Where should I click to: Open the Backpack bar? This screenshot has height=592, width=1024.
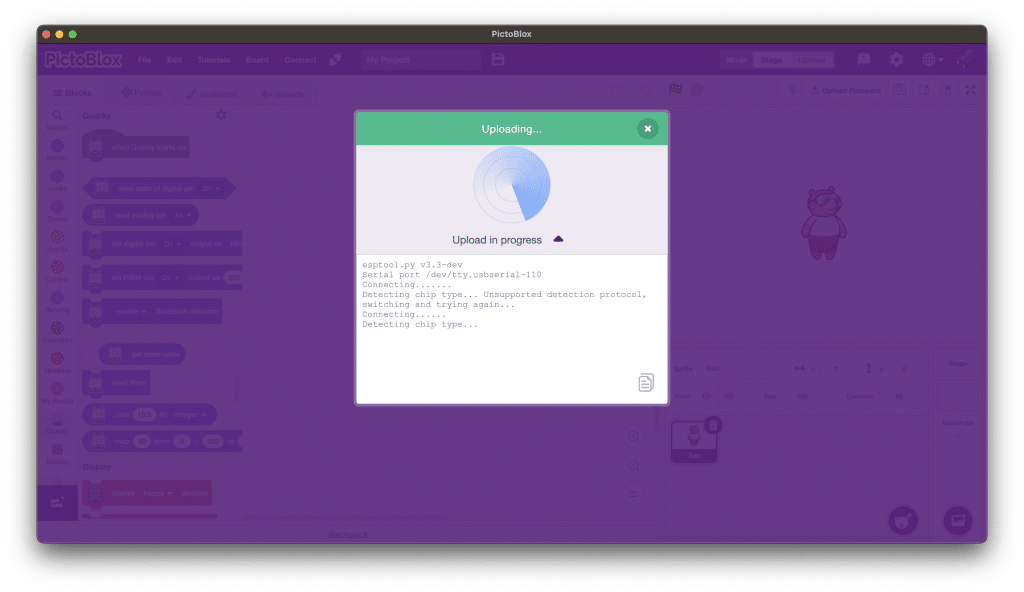(348, 534)
